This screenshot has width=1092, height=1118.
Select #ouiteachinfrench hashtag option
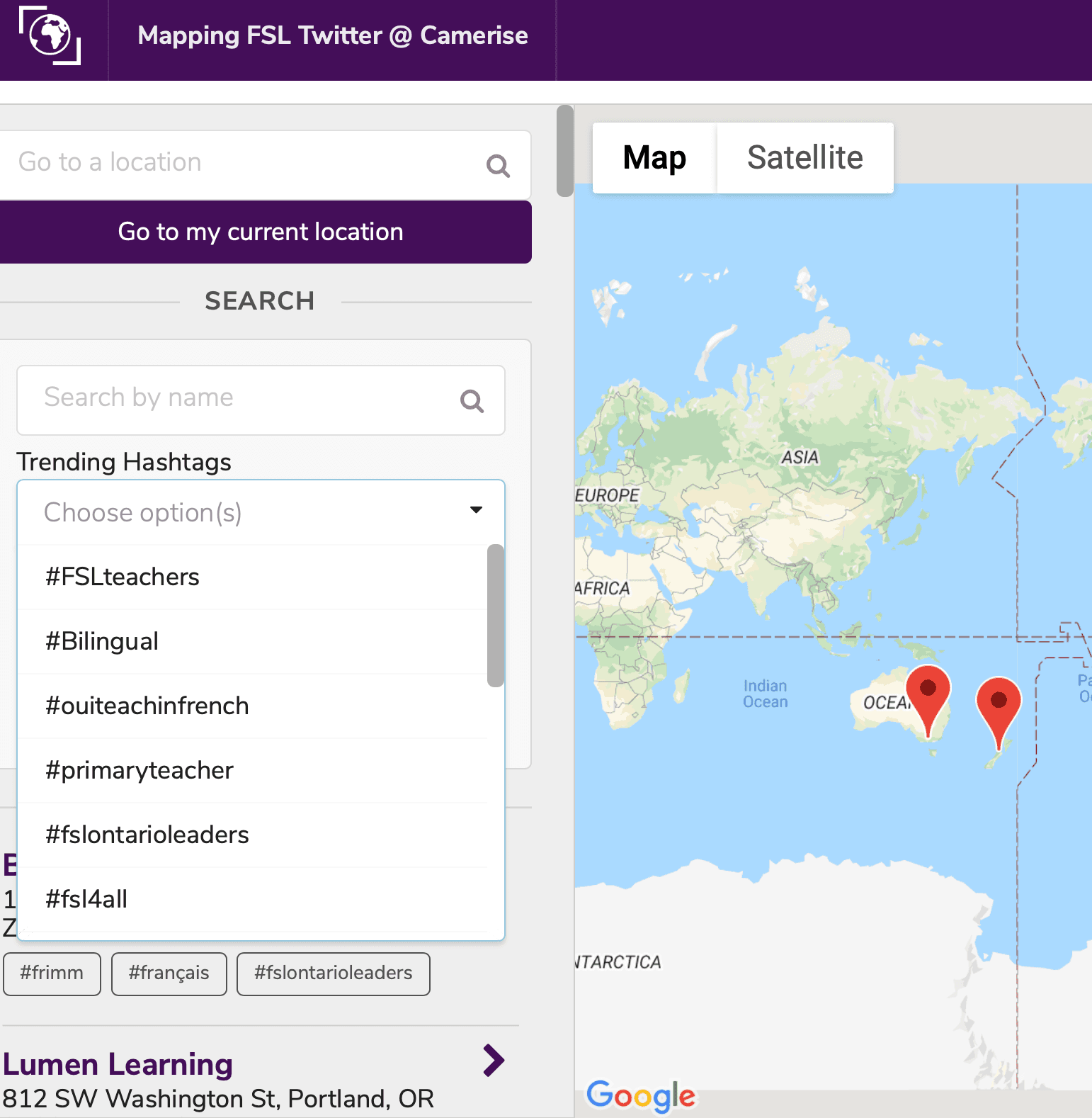click(x=253, y=706)
